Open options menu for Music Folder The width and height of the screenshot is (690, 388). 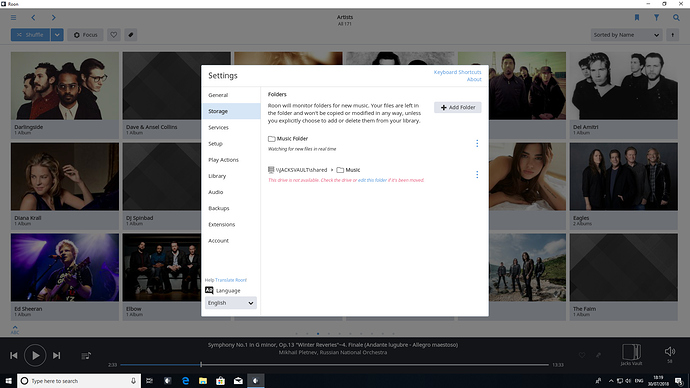477,143
